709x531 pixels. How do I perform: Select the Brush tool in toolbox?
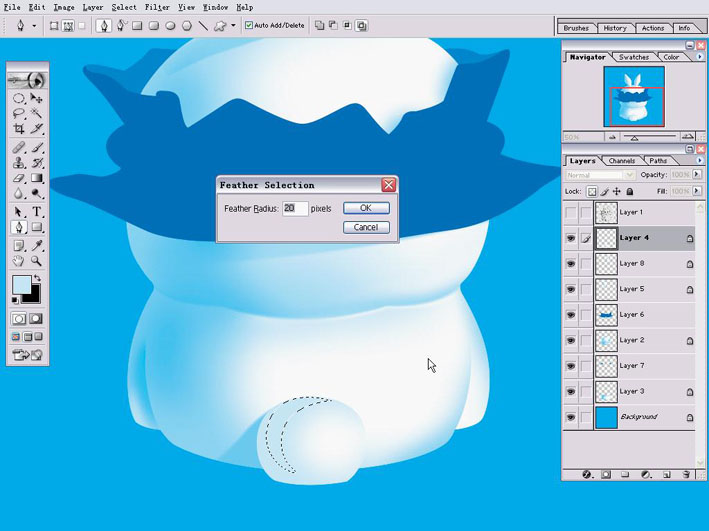coord(37,147)
